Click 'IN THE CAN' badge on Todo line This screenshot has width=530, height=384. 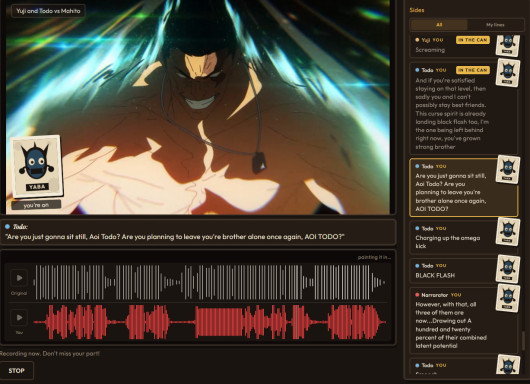click(x=473, y=70)
